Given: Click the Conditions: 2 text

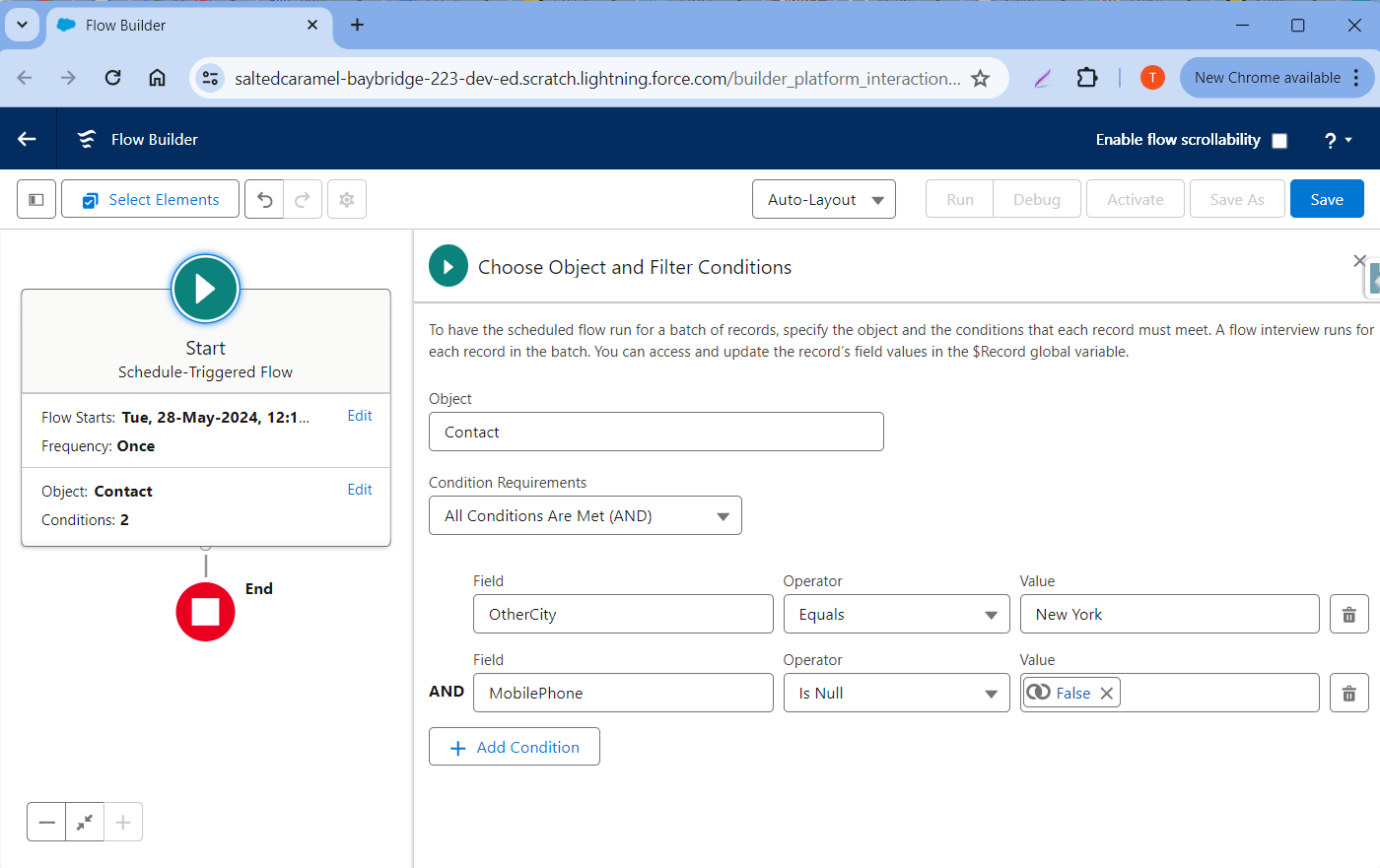Looking at the screenshot, I should tap(85, 520).
